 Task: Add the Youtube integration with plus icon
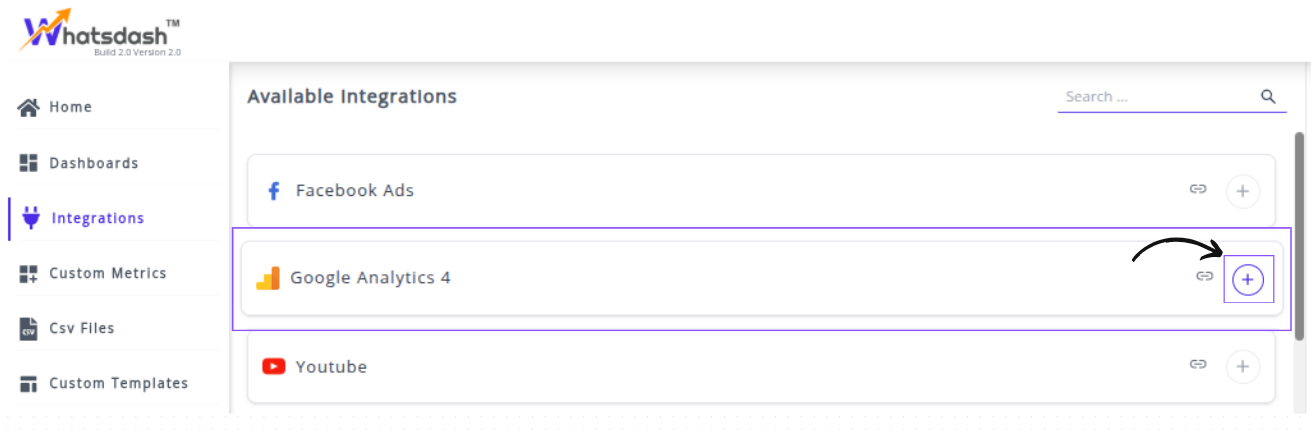coord(1242,367)
